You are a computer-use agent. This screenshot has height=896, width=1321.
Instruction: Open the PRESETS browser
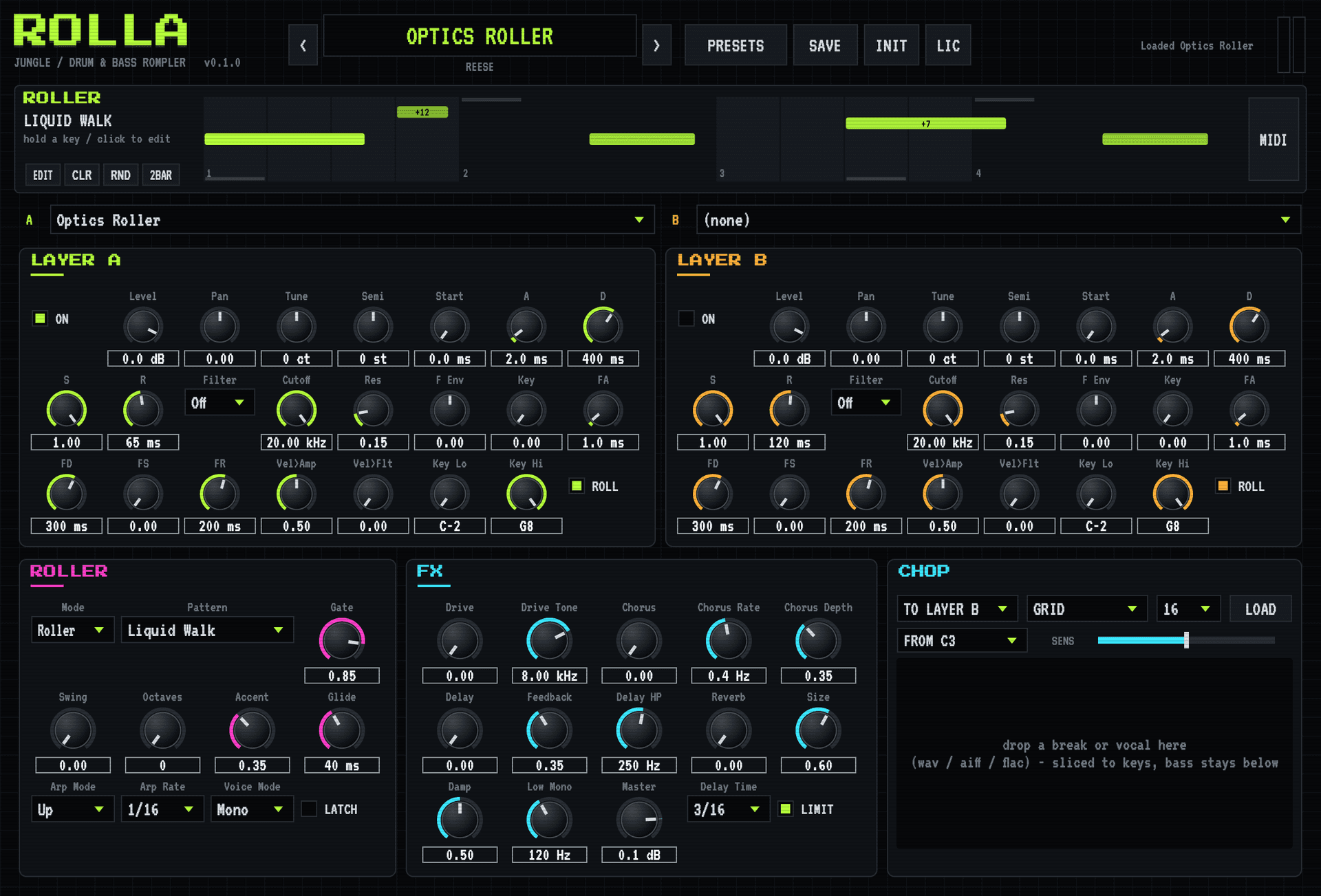point(735,45)
